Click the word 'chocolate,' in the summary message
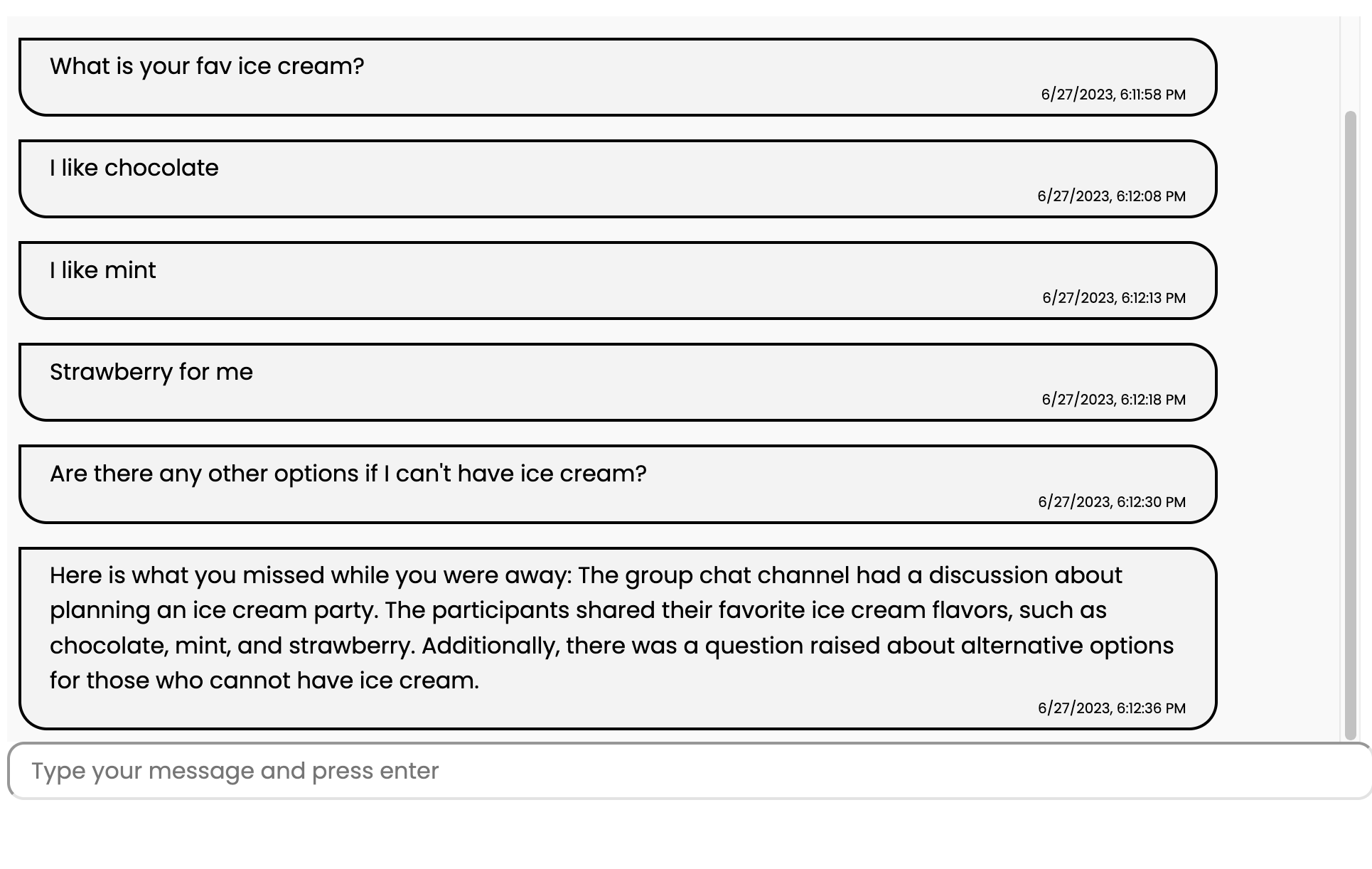The image size is (1372, 869). click(x=109, y=646)
